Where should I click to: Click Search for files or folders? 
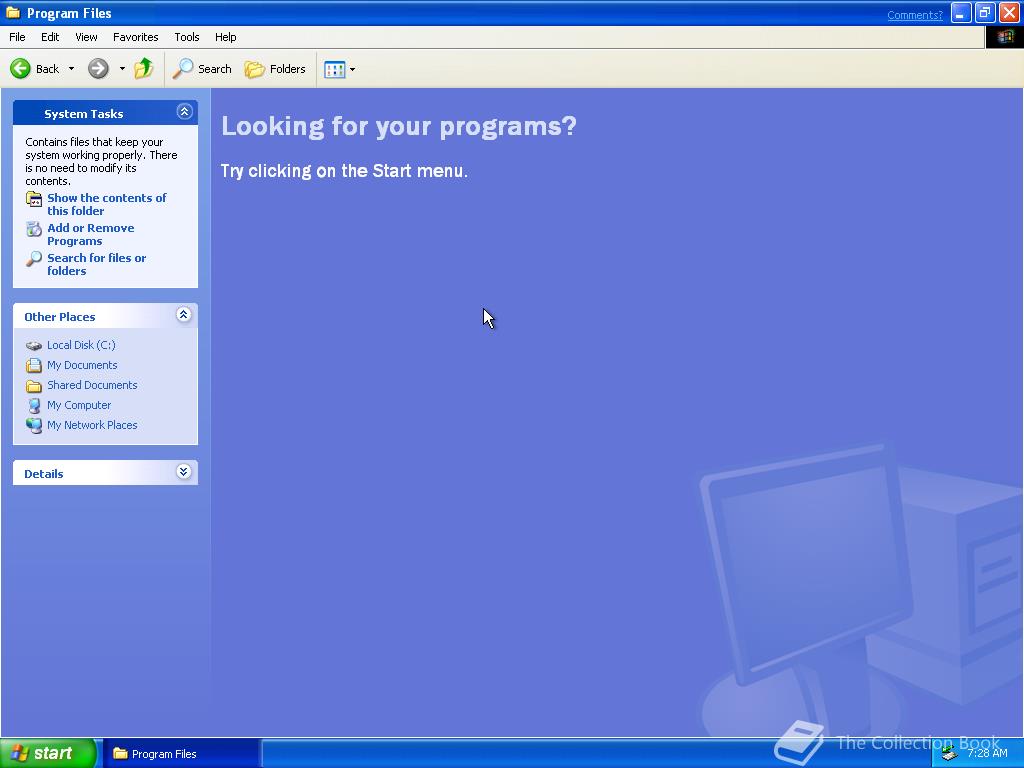point(97,264)
